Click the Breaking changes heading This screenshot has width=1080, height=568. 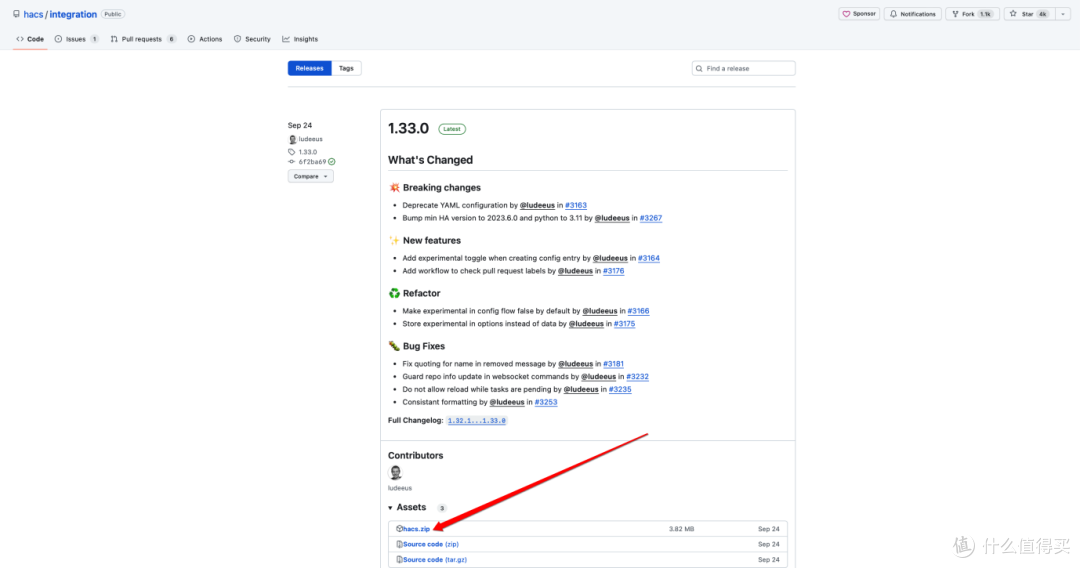coord(442,188)
